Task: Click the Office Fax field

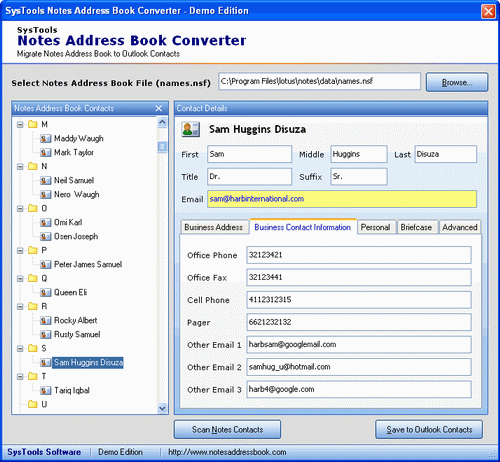Action: point(359,277)
